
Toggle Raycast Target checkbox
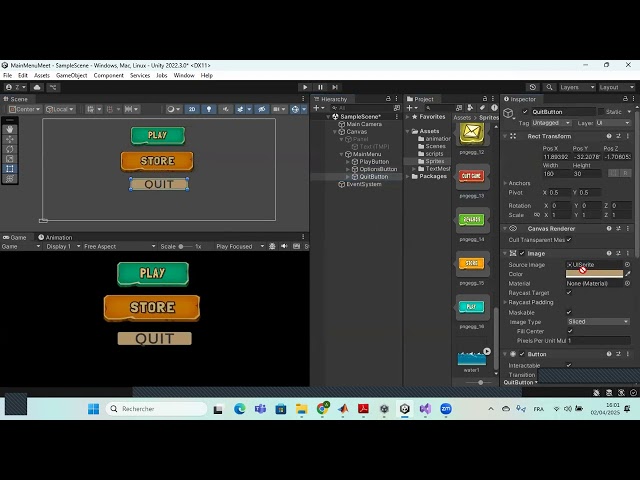(x=569, y=293)
